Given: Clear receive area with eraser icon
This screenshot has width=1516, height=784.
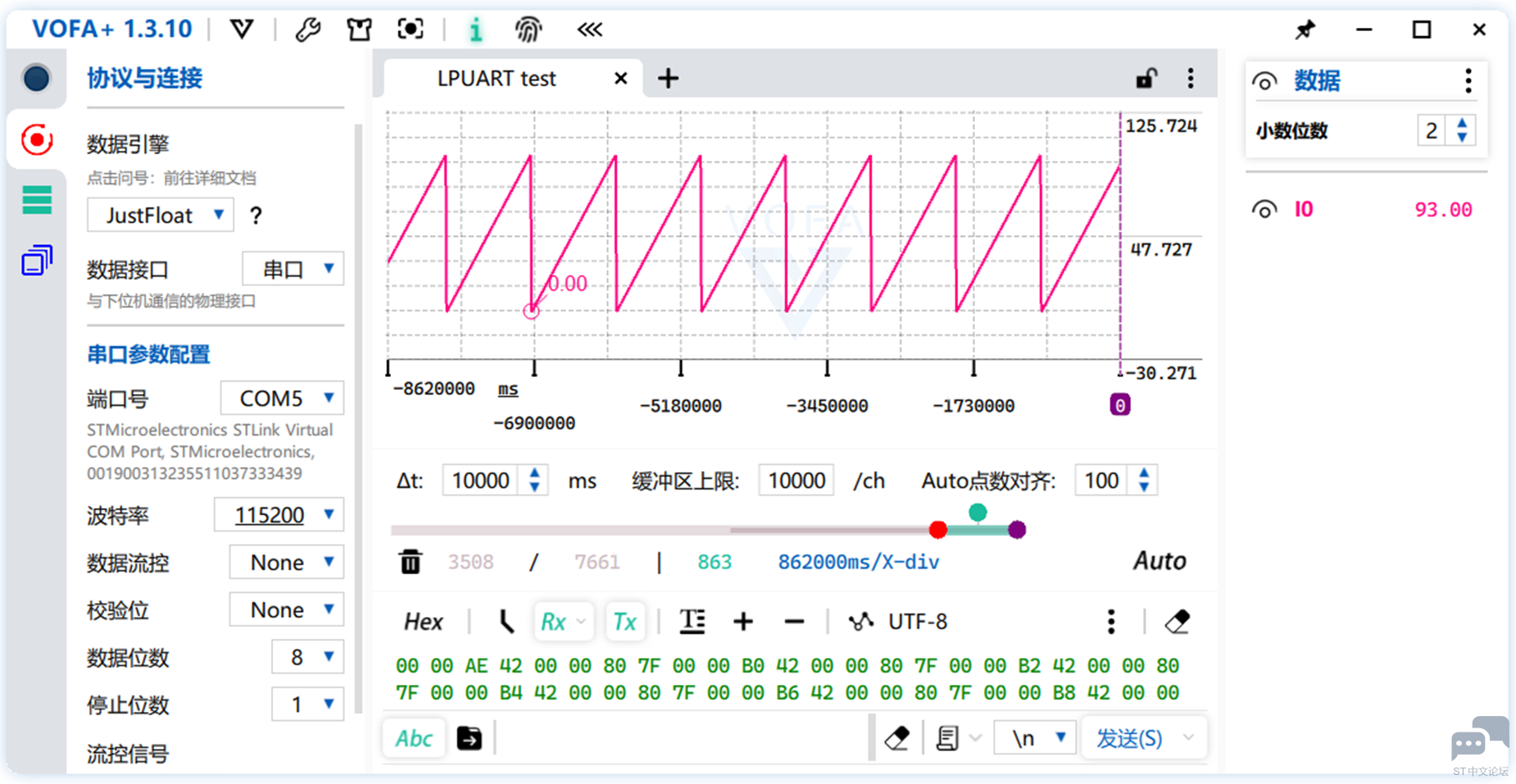Looking at the screenshot, I should click(x=1178, y=622).
